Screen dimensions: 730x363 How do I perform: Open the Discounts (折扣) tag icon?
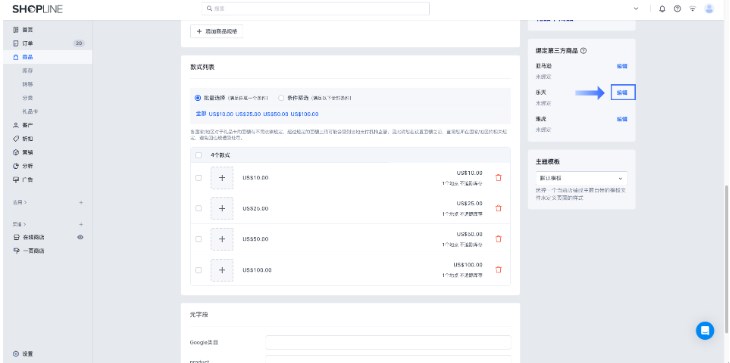tap(16, 139)
